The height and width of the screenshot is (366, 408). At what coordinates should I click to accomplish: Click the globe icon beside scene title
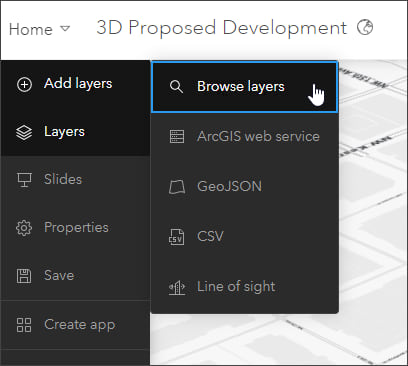(365, 27)
